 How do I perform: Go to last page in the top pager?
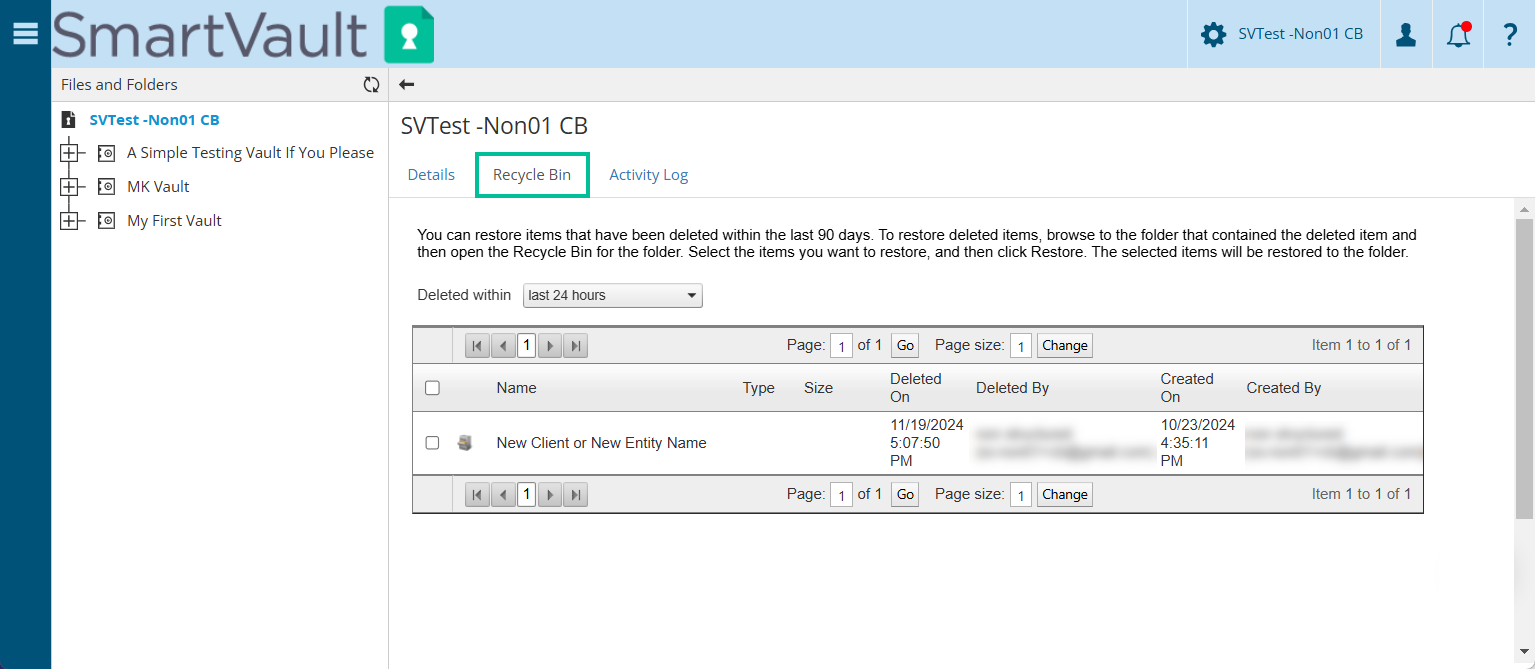[x=575, y=346]
